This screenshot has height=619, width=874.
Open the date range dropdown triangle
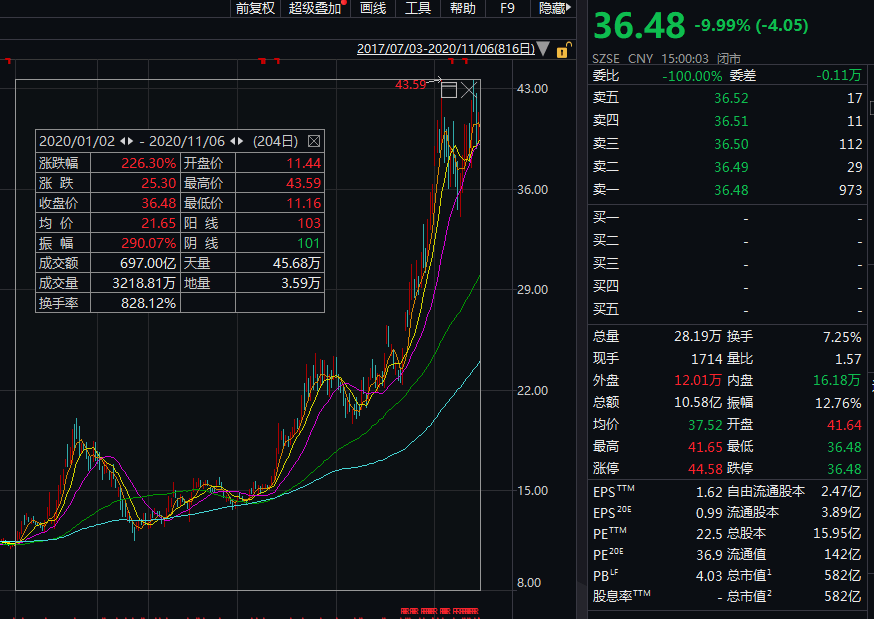tap(543, 49)
